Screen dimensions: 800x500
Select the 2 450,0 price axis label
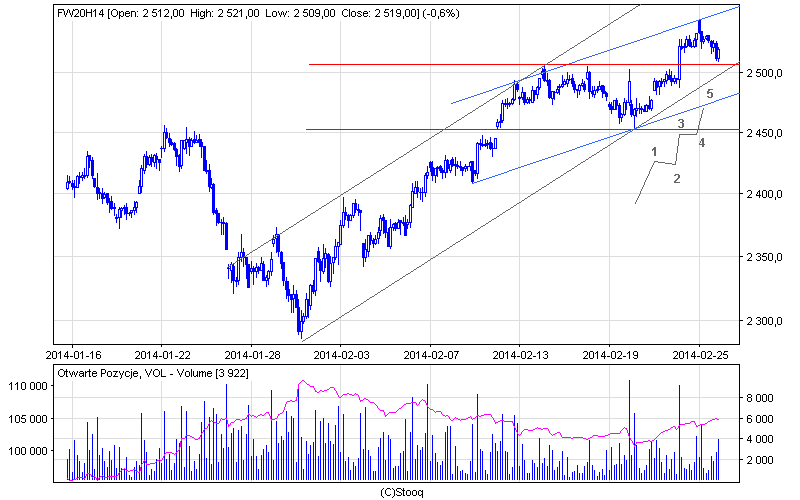[x=764, y=133]
